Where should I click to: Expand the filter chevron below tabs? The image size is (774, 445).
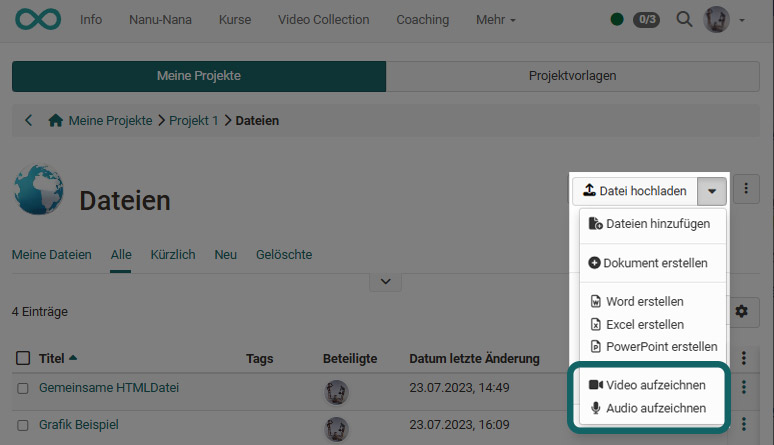385,283
